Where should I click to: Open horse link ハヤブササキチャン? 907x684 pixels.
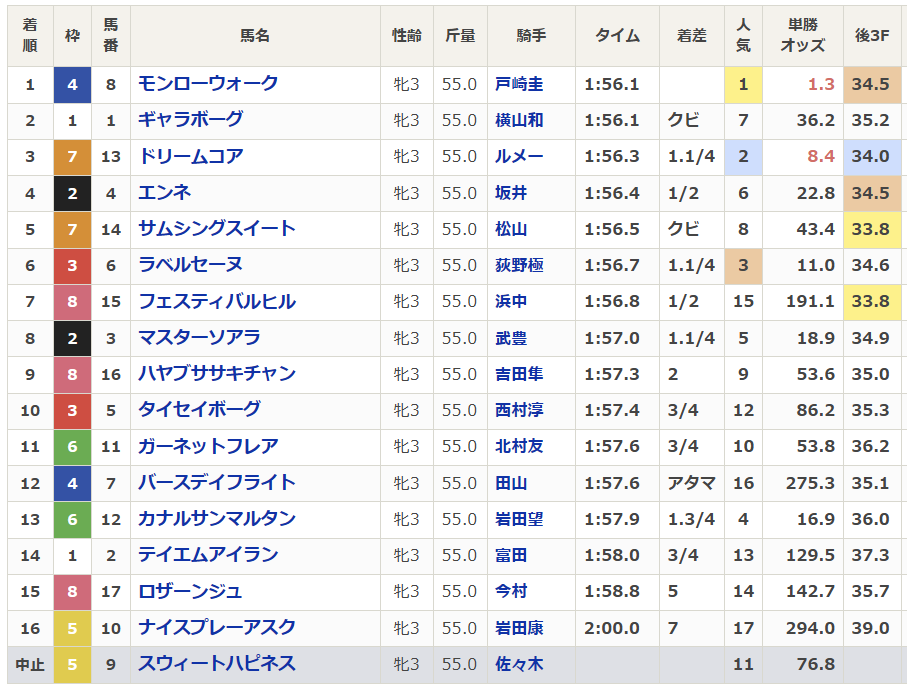click(217, 374)
